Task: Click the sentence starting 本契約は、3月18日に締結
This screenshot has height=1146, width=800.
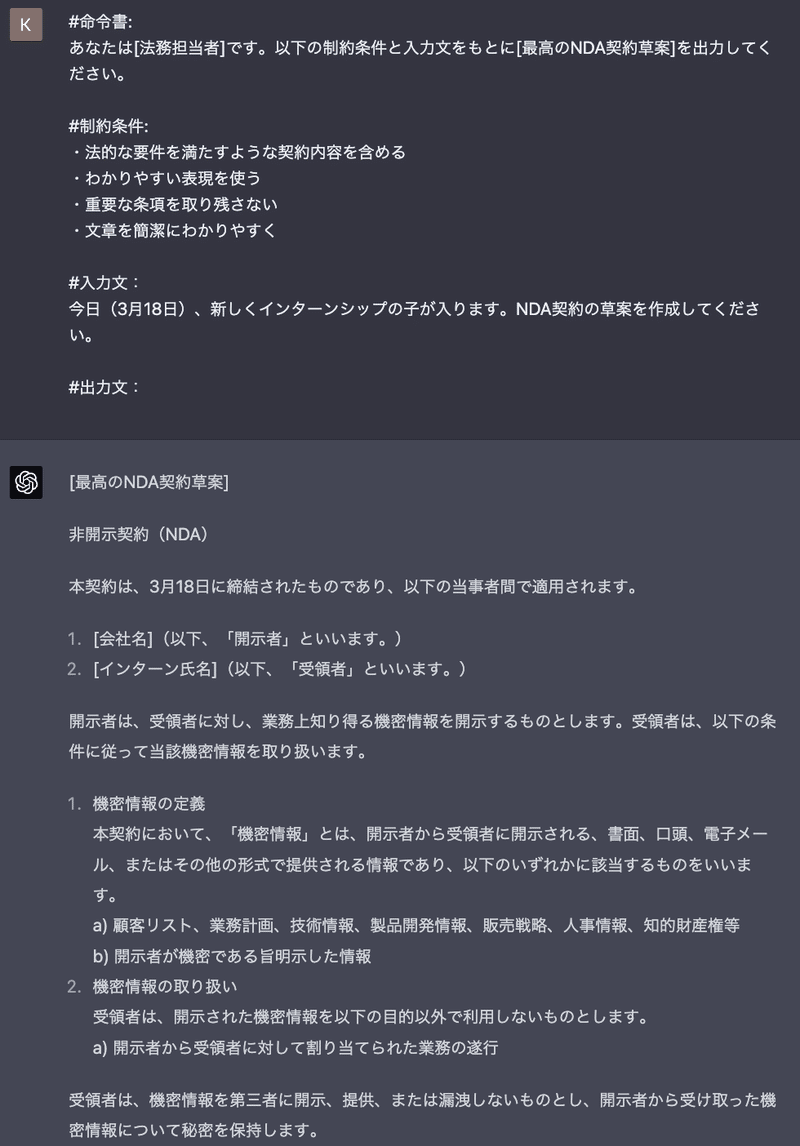Action: [355, 587]
